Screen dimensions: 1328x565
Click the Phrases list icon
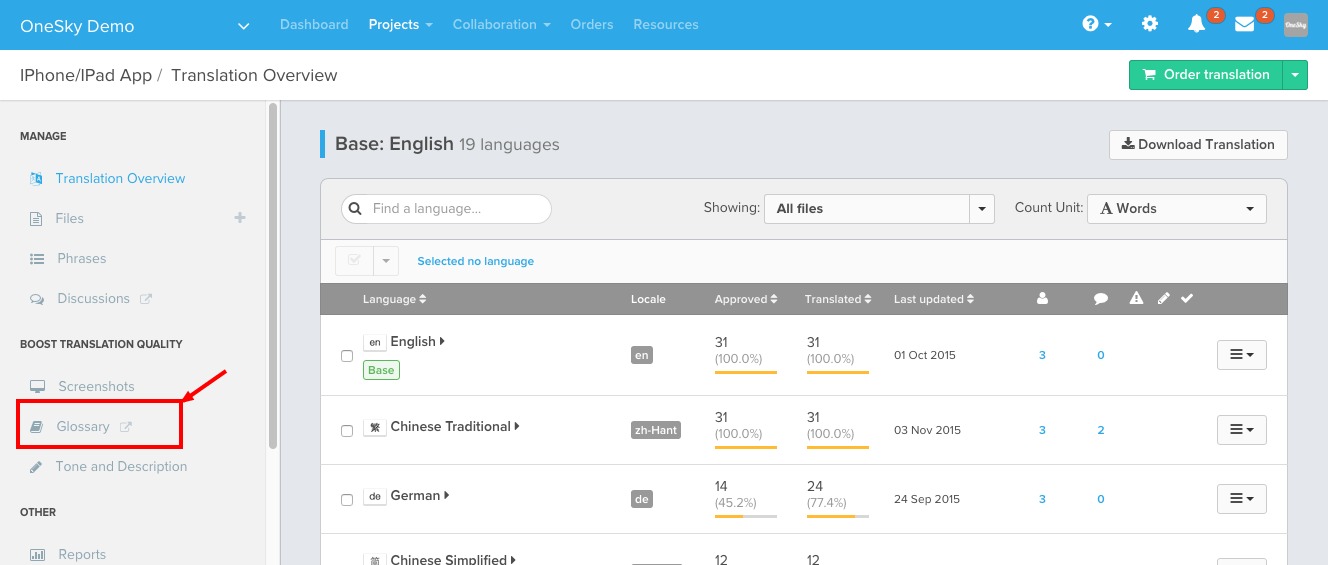coord(37,258)
